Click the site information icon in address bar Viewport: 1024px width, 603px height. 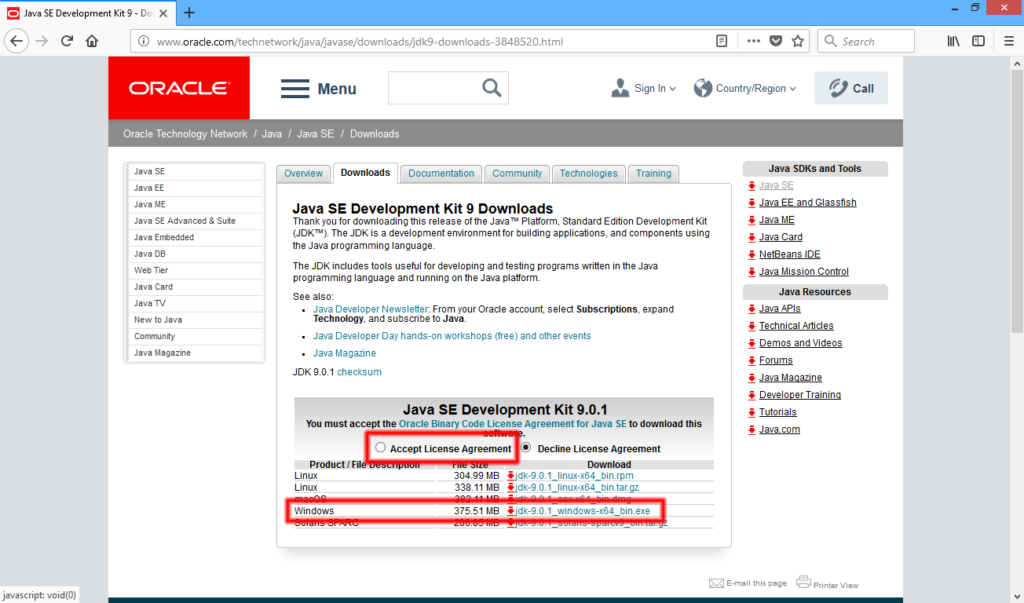(x=143, y=41)
